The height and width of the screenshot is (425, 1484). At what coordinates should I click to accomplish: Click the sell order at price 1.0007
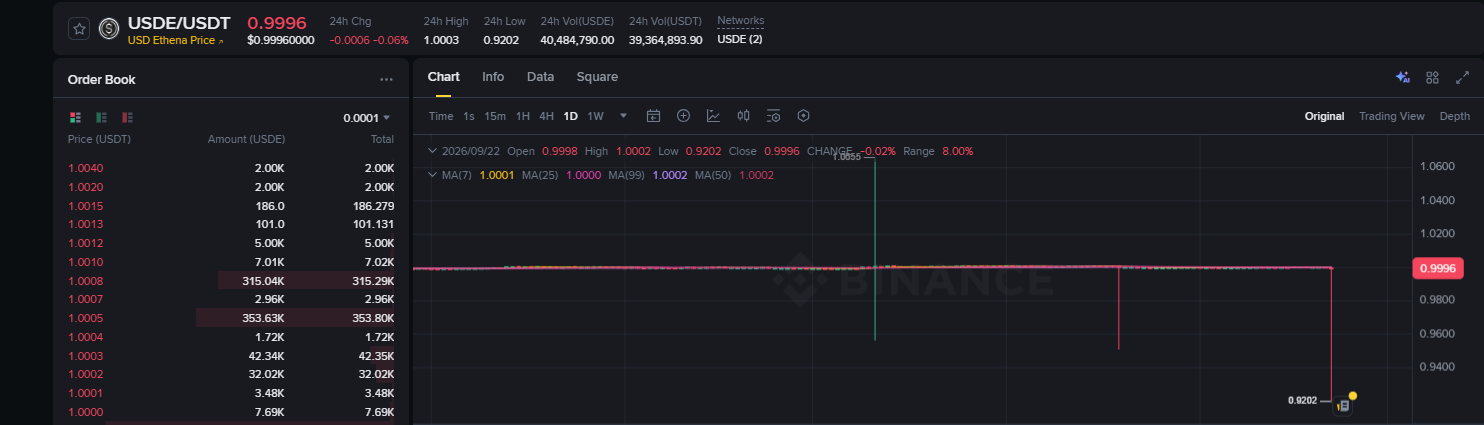(231, 299)
